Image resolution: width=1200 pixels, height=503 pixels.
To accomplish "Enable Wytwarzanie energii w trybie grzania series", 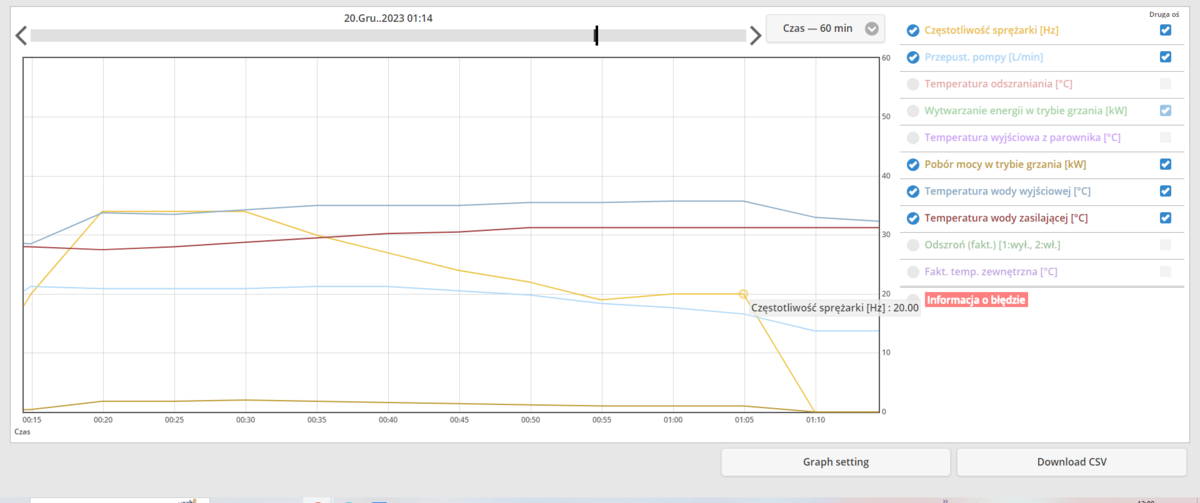I will (912, 111).
